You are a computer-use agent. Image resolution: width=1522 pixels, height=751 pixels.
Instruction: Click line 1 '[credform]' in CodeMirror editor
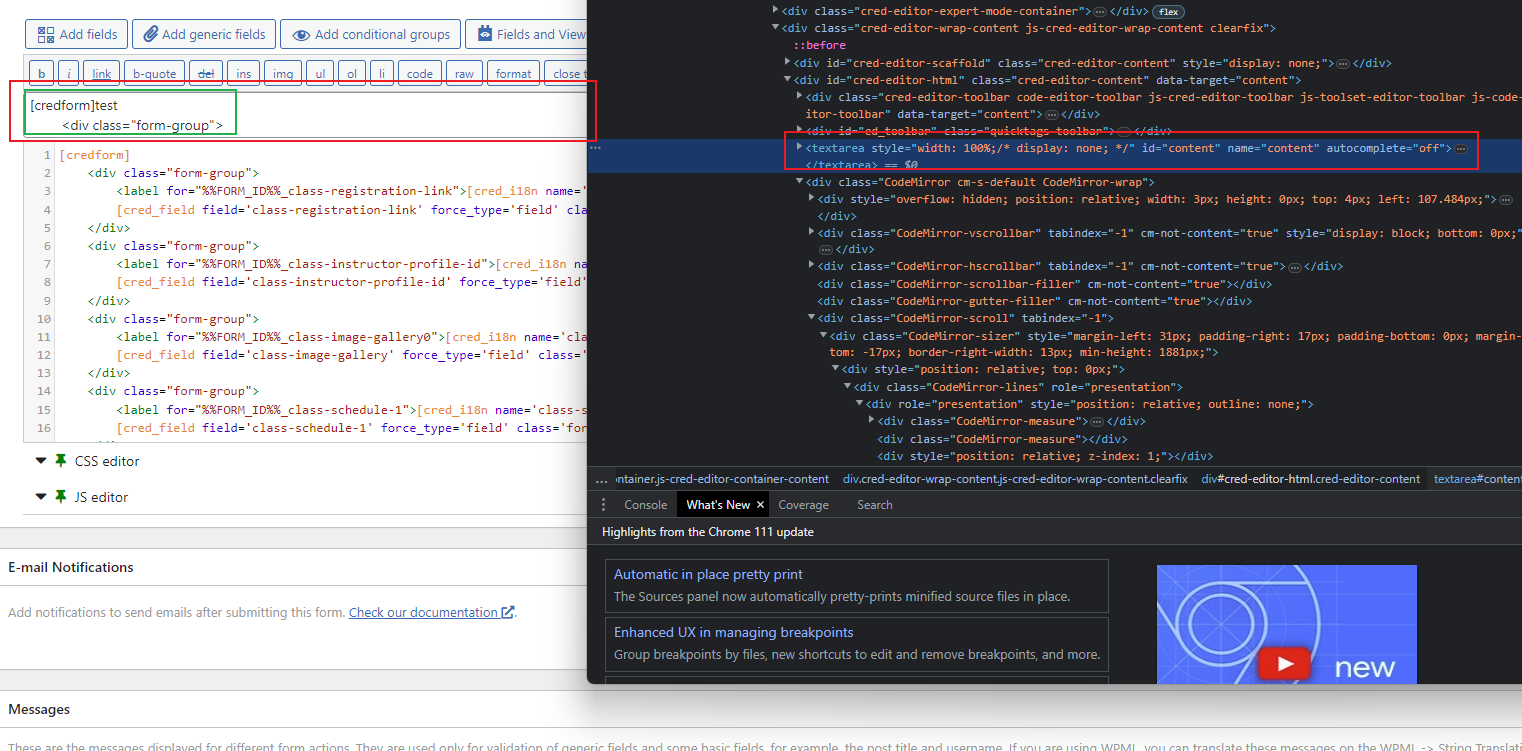coord(95,155)
